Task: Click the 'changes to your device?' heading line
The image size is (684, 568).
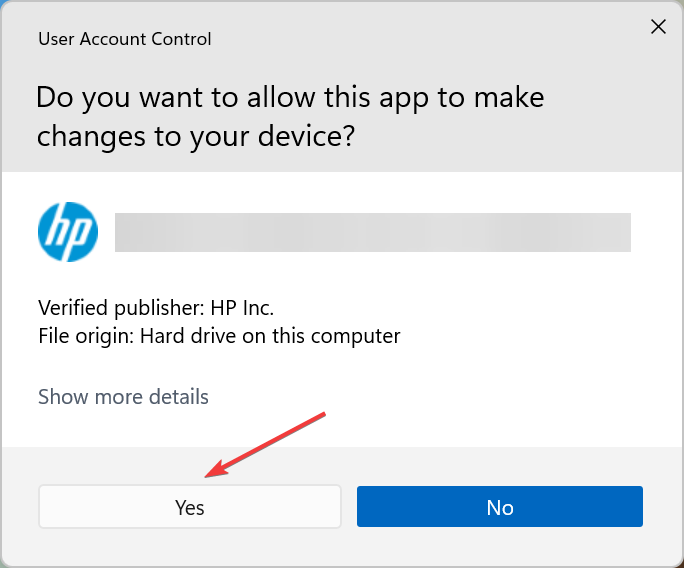Action: 195,137
